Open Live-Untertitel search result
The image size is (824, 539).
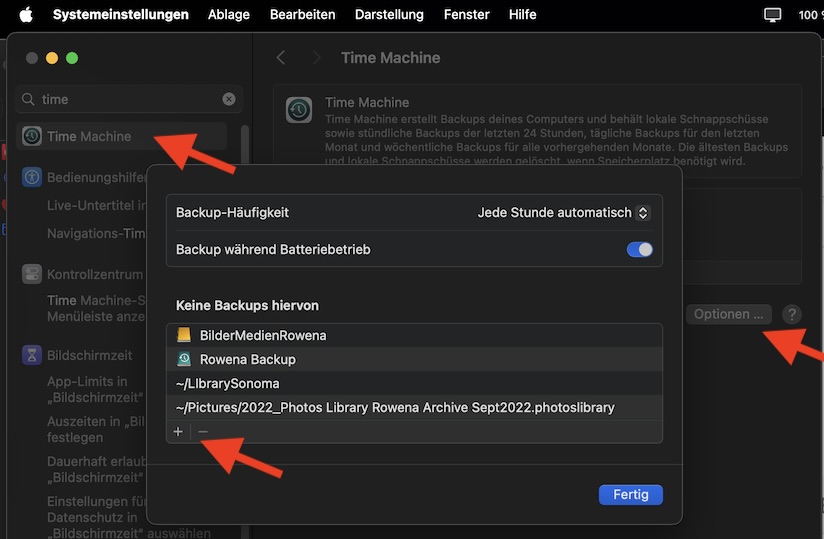(97, 205)
